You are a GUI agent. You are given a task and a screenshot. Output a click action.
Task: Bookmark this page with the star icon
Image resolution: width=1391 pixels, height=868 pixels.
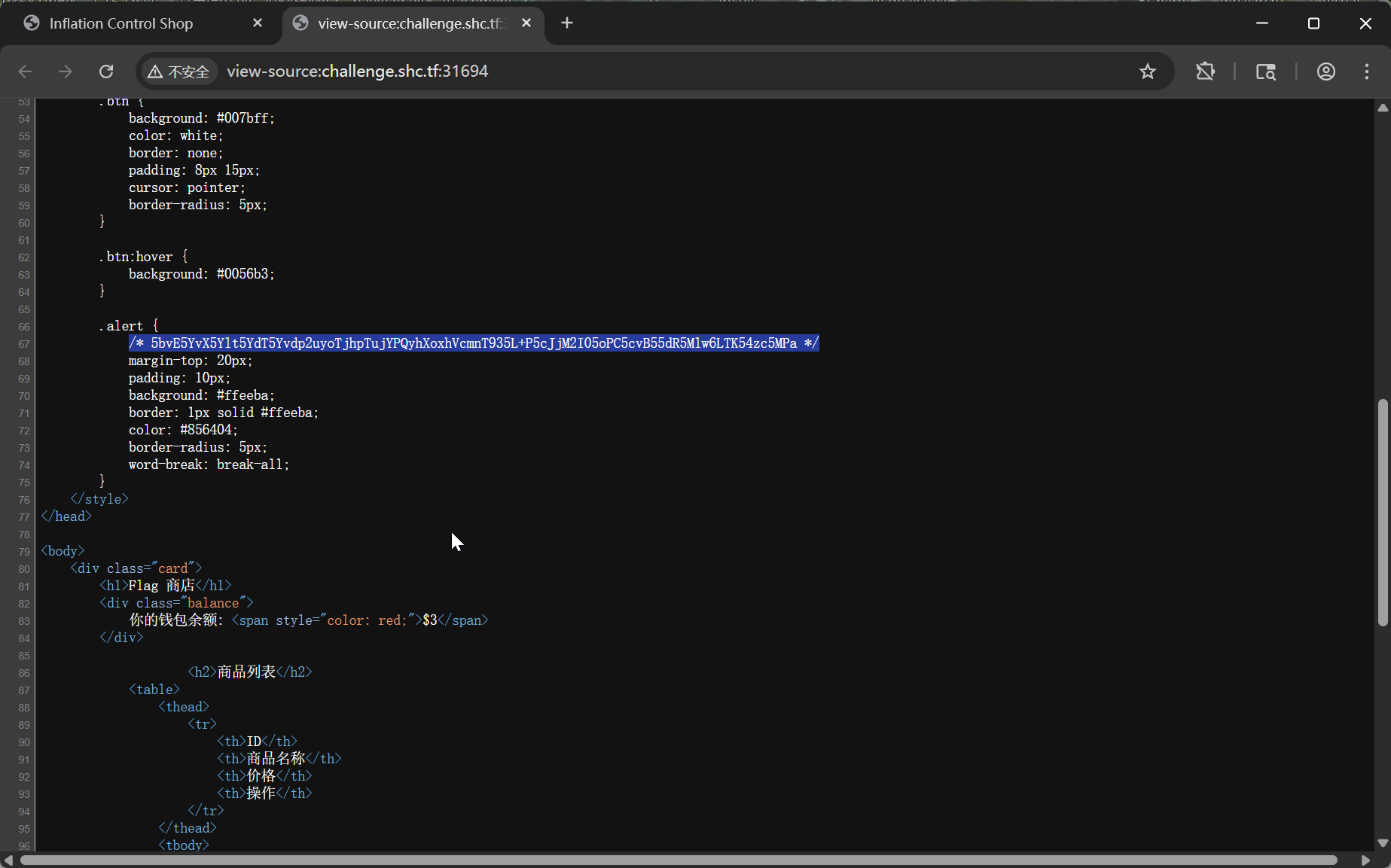point(1147,72)
